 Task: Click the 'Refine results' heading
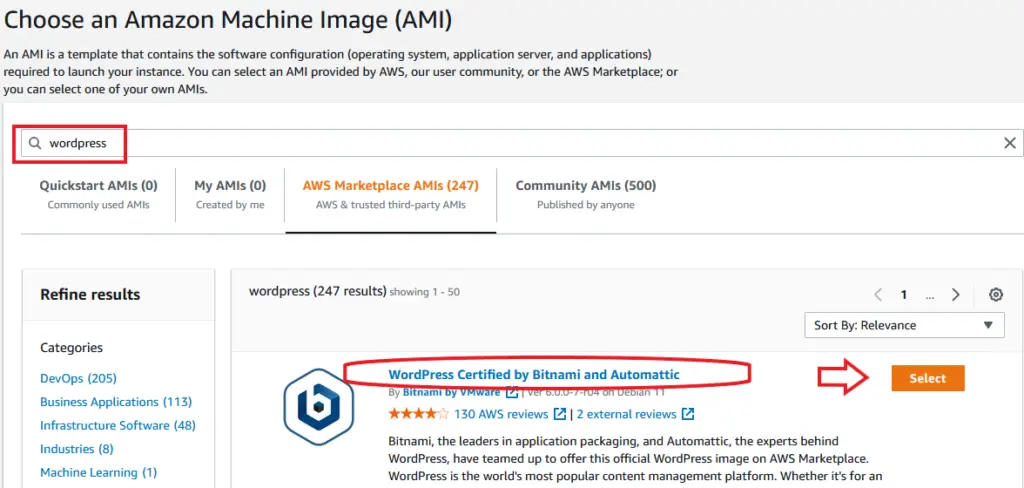(x=90, y=295)
